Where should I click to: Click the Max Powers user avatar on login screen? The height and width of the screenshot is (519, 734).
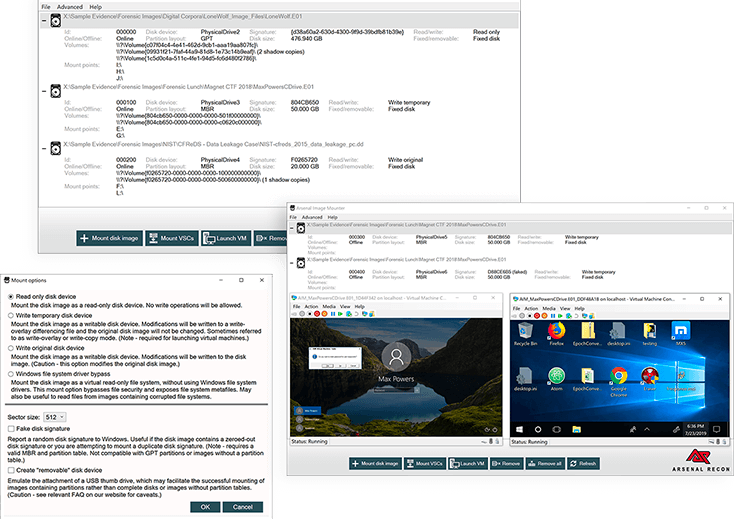pos(396,357)
